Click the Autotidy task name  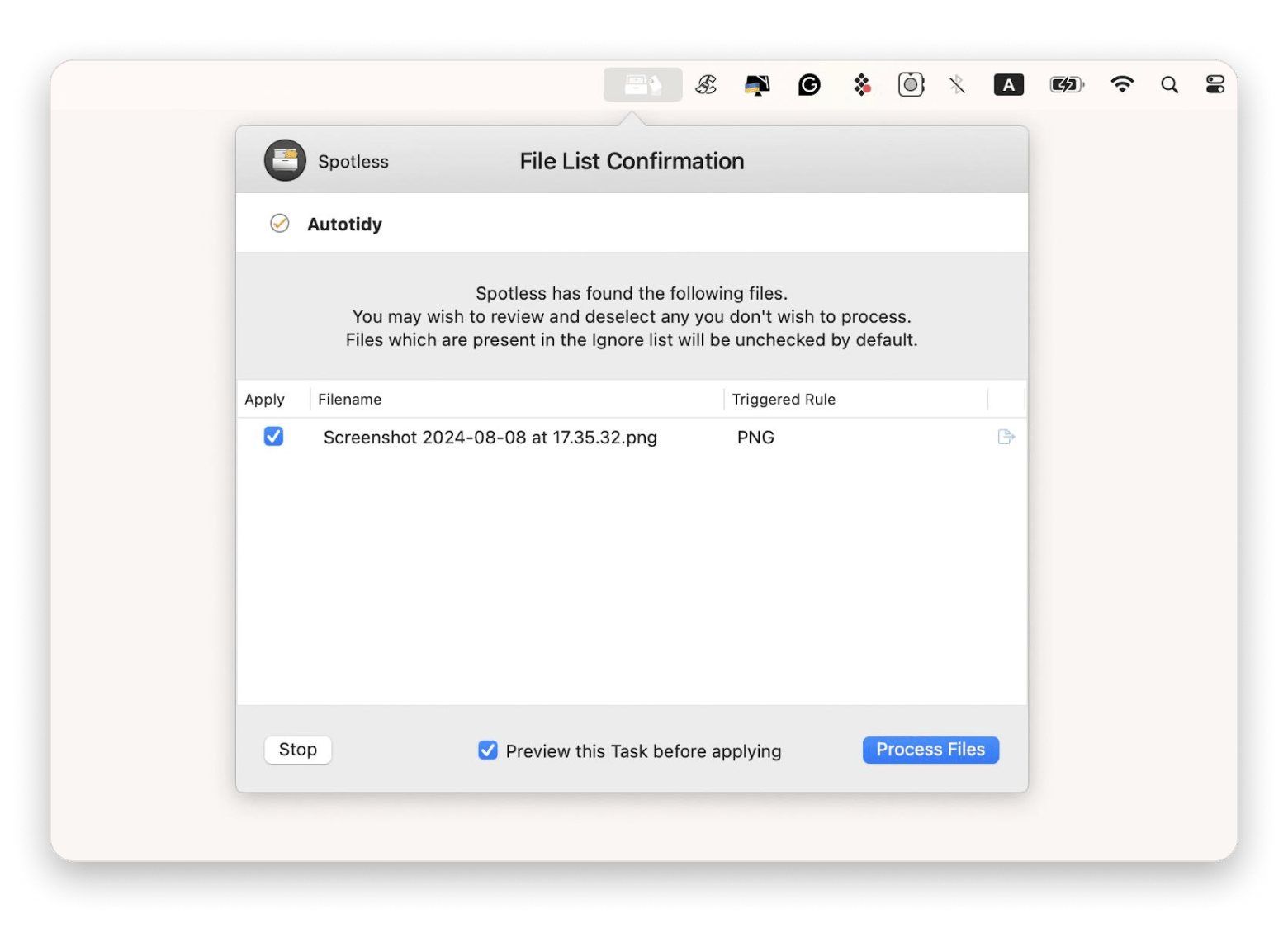344,225
